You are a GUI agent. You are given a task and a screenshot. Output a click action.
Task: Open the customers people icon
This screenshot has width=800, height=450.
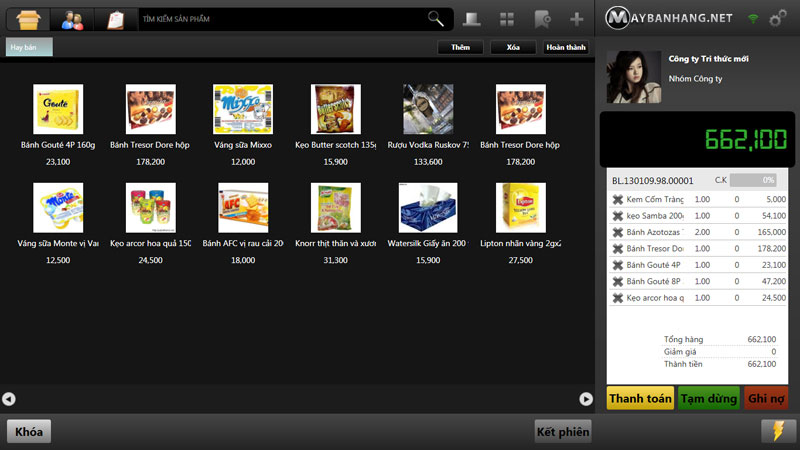pyautogui.click(x=72, y=19)
